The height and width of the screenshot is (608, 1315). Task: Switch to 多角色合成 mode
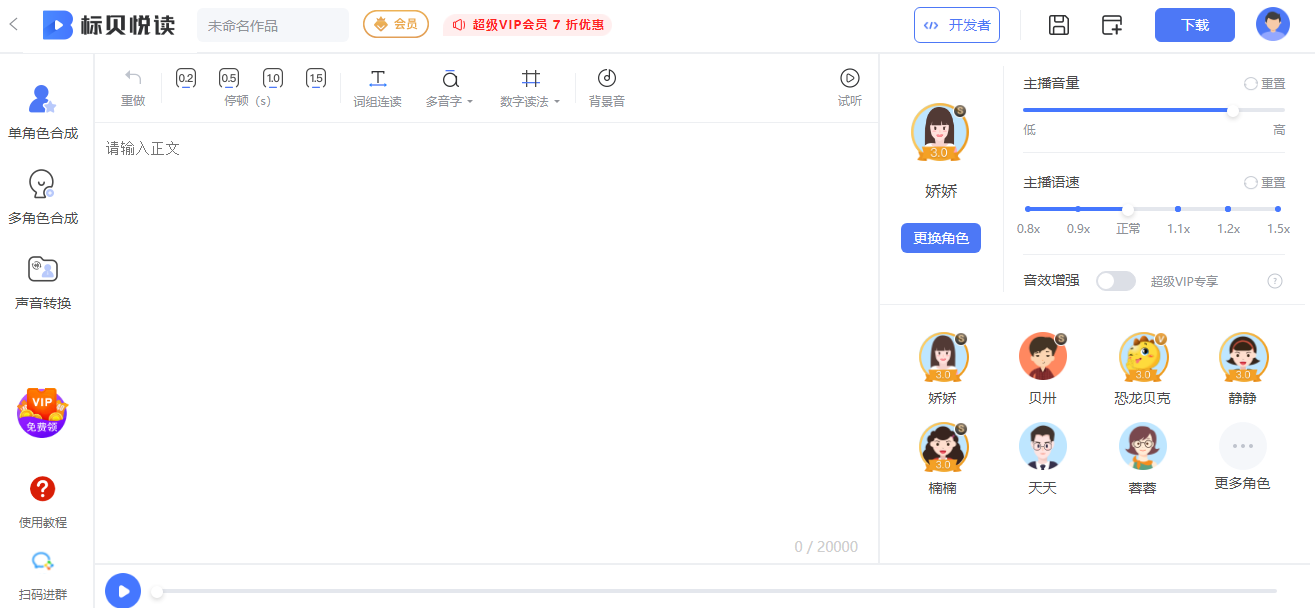[43, 196]
